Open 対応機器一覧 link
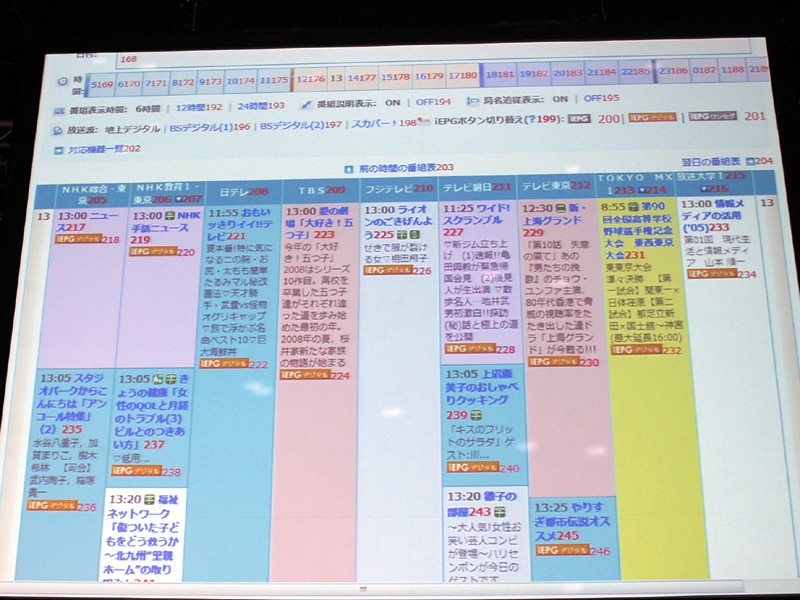The width and height of the screenshot is (800, 600). click(96, 149)
